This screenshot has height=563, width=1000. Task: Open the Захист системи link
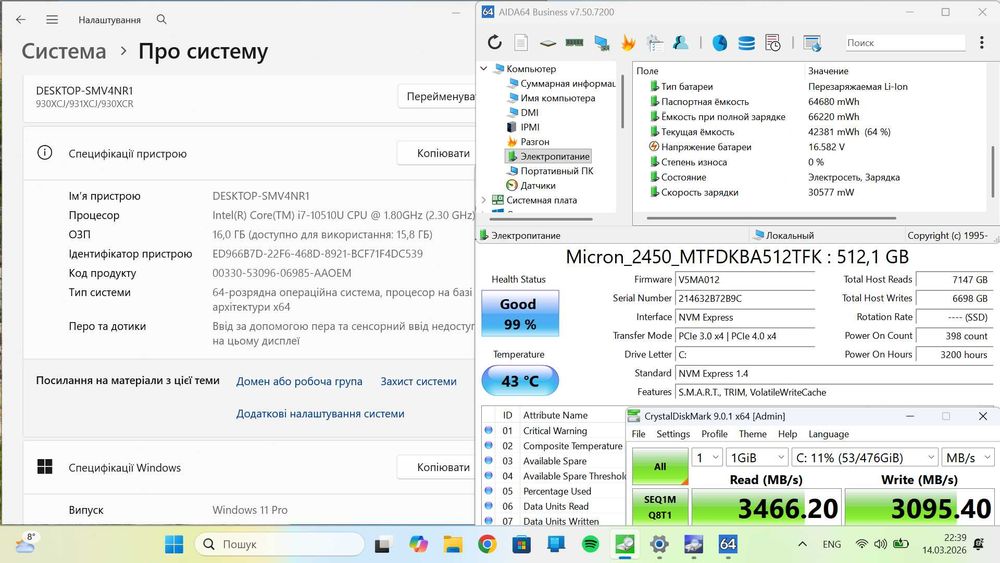pyautogui.click(x=418, y=381)
